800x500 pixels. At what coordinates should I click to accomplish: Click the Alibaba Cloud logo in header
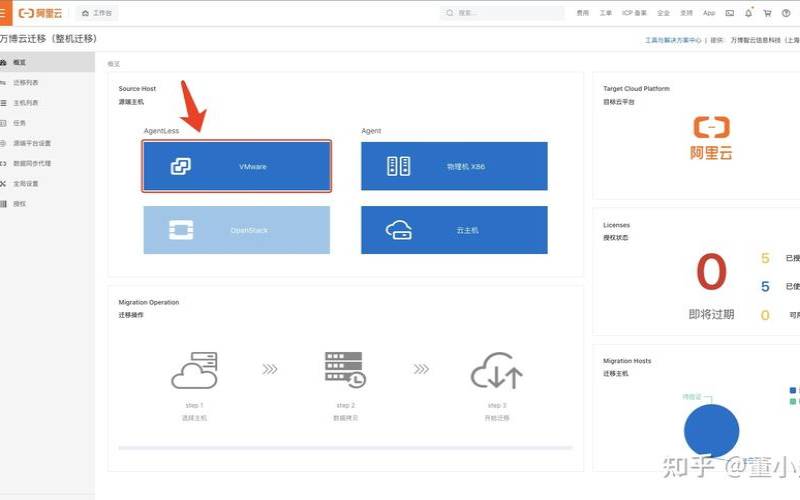tap(40, 13)
